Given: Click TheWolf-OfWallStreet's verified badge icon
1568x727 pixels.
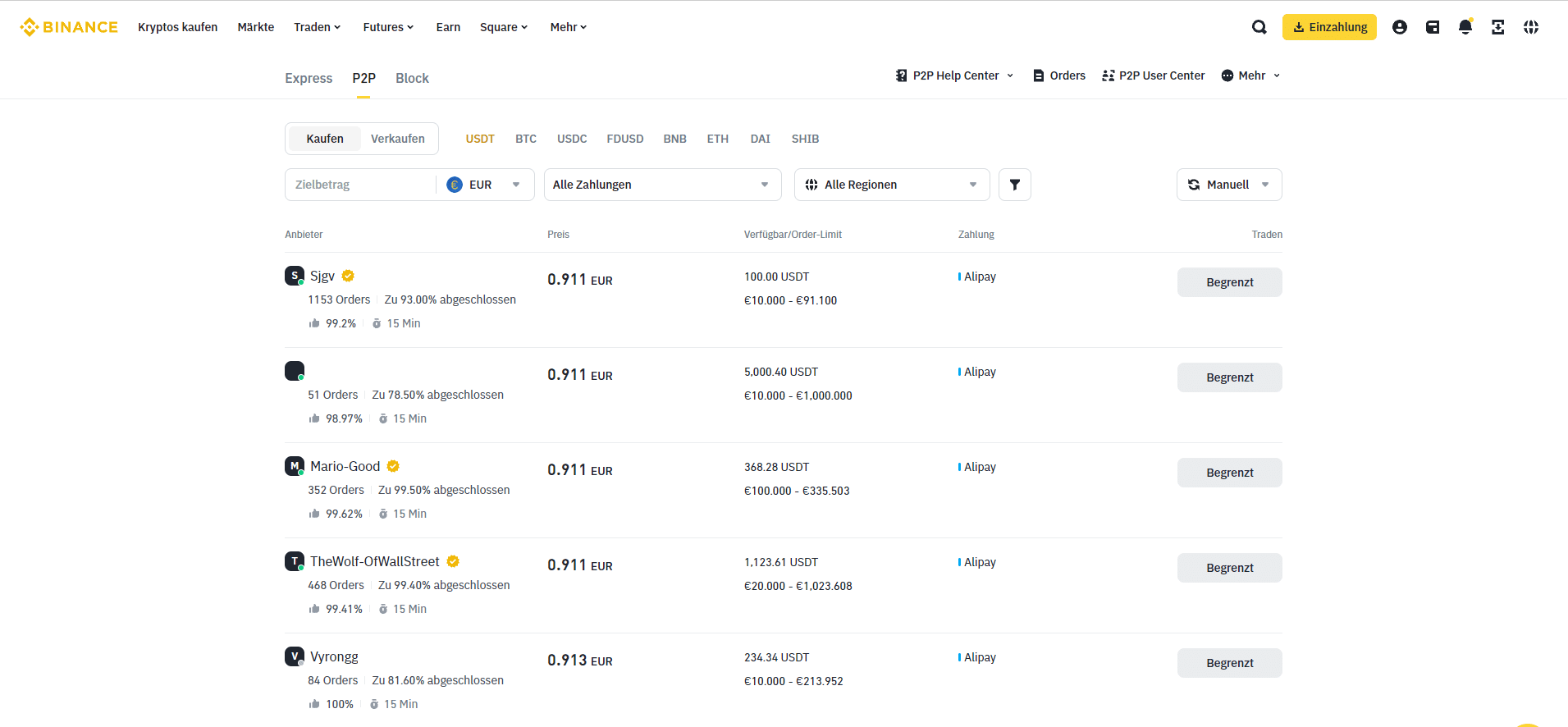Looking at the screenshot, I should pos(453,561).
